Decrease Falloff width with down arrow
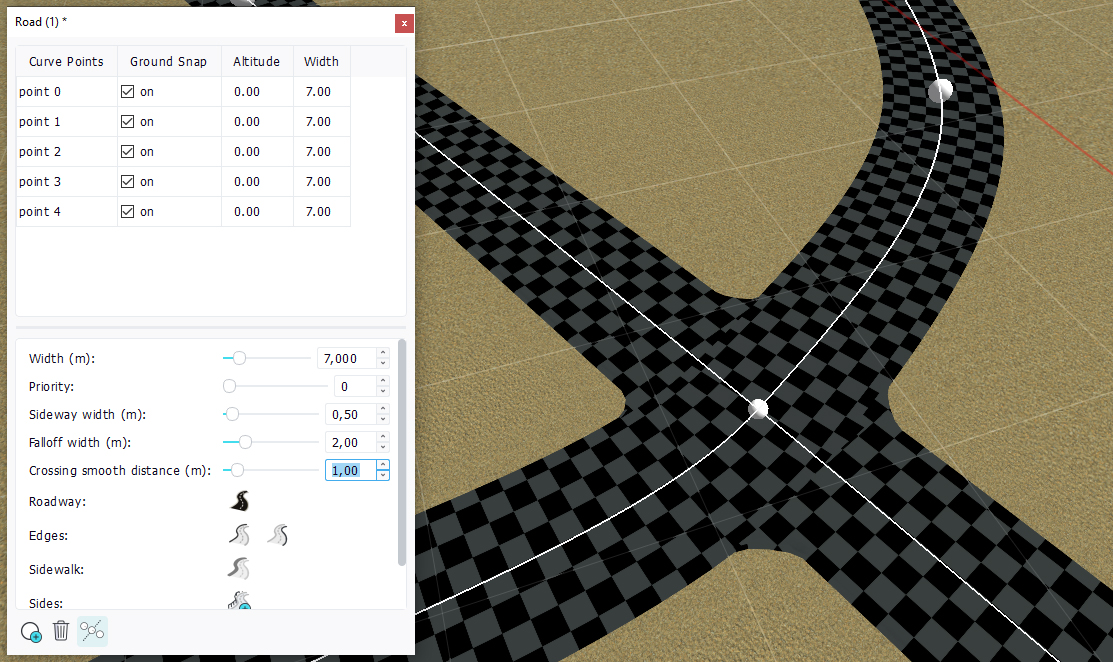 (383, 447)
